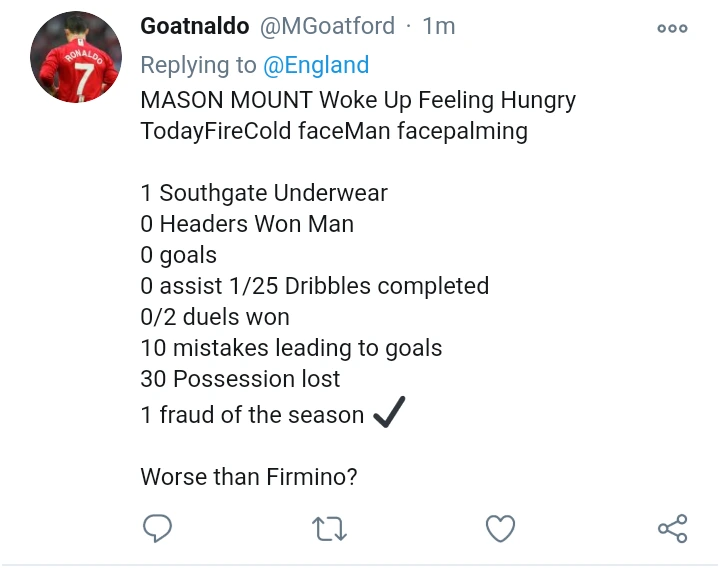Click the 1m timestamp

(438, 27)
